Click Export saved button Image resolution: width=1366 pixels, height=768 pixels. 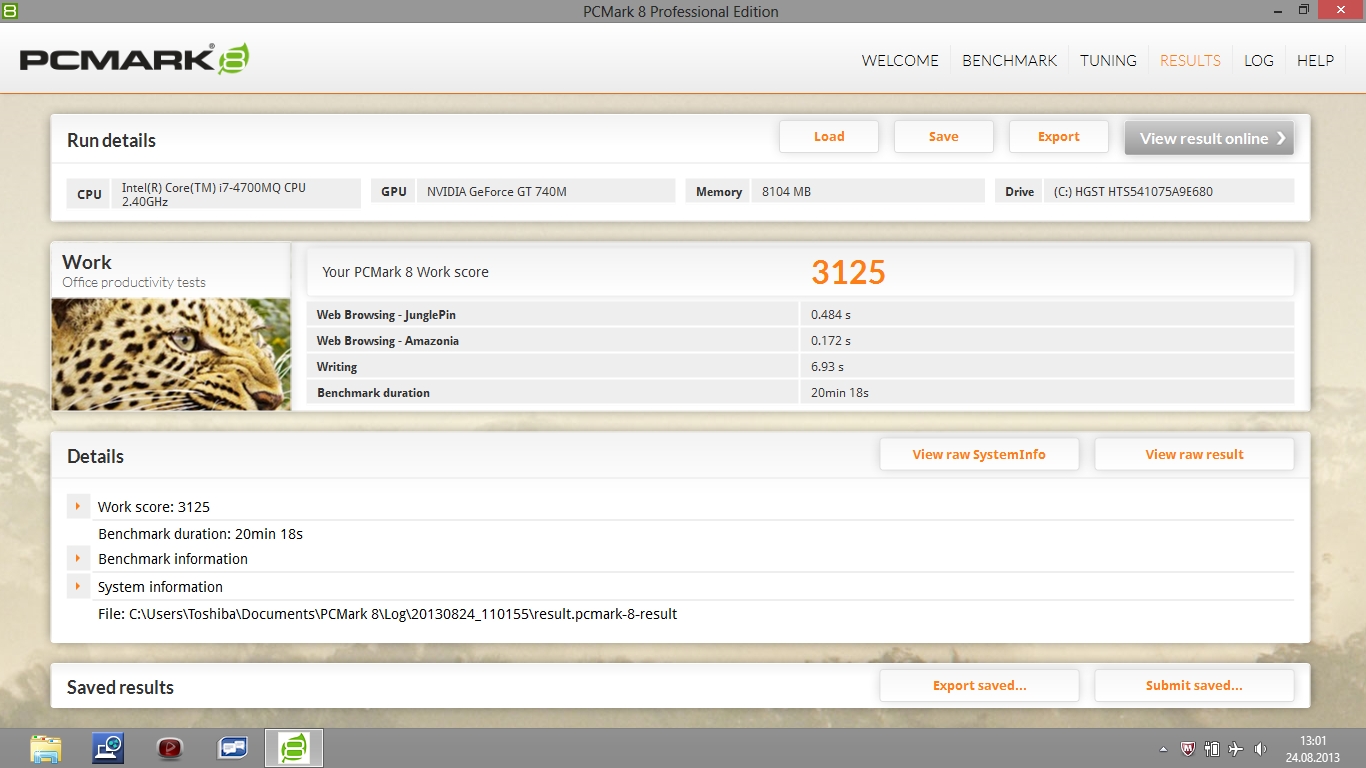click(979, 686)
